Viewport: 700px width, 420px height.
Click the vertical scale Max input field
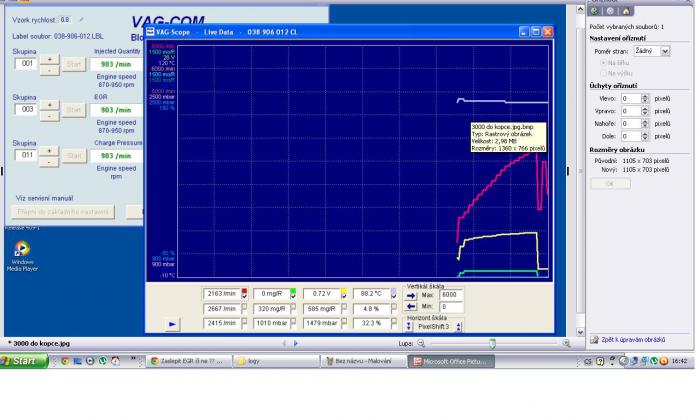coord(451,295)
